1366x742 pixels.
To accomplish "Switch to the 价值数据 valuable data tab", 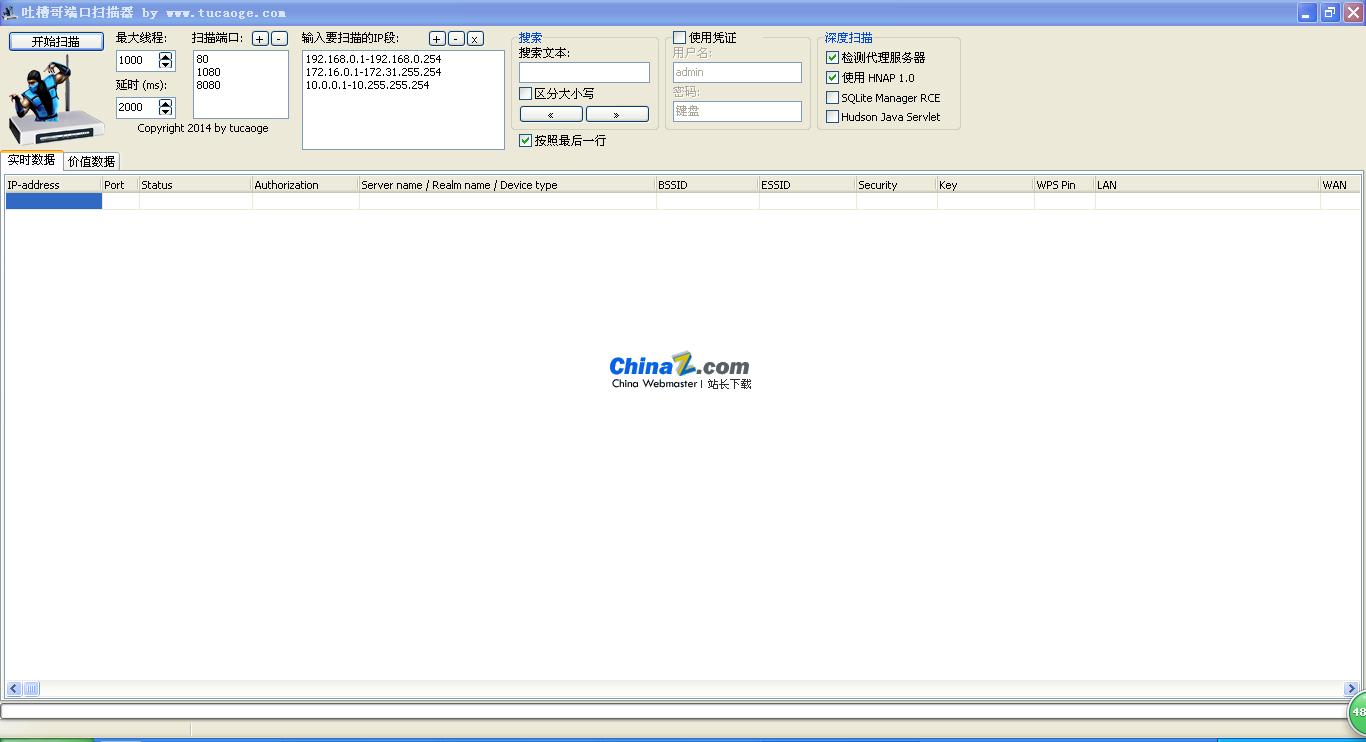I will point(92,161).
